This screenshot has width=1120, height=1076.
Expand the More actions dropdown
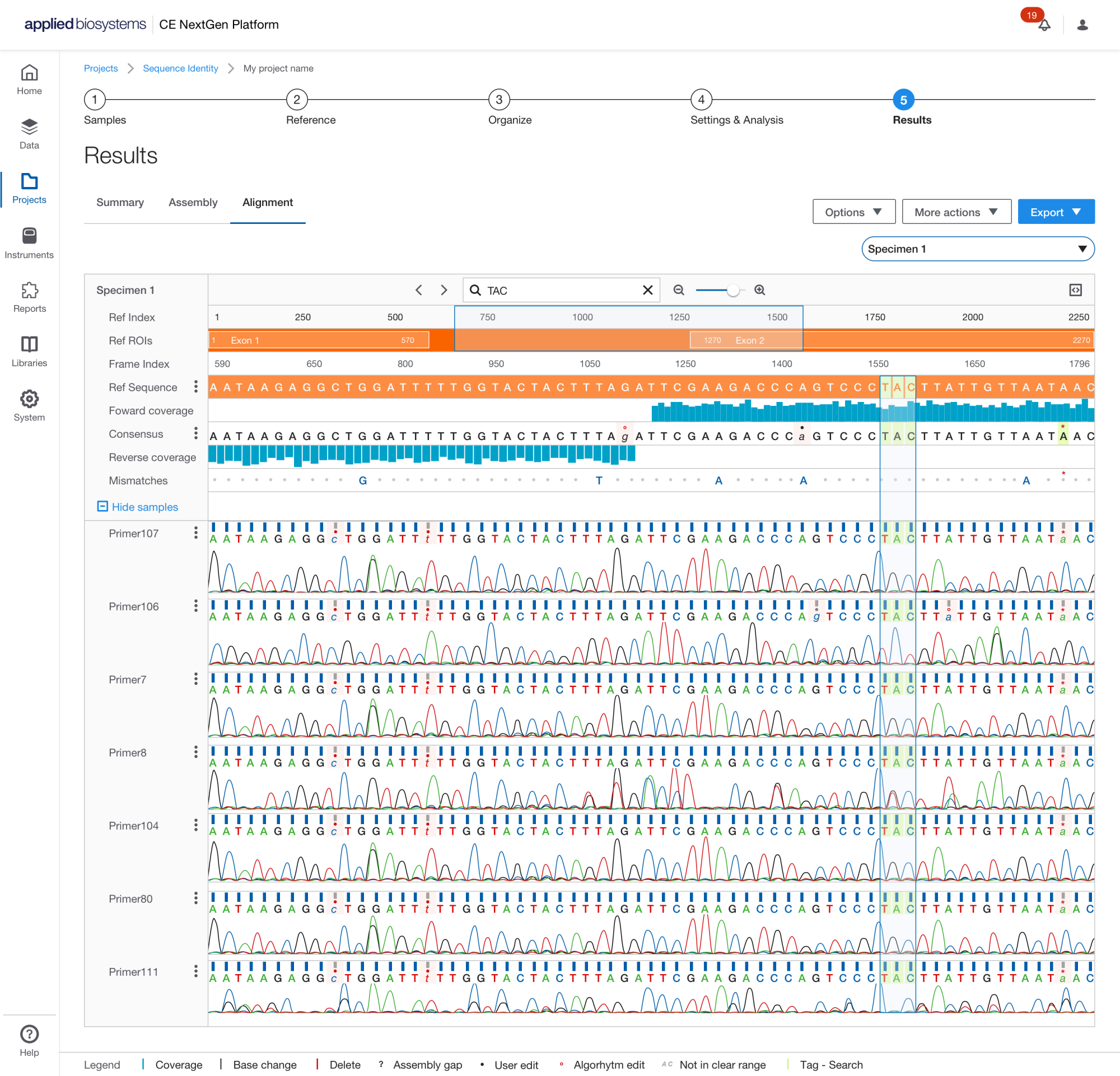point(956,212)
